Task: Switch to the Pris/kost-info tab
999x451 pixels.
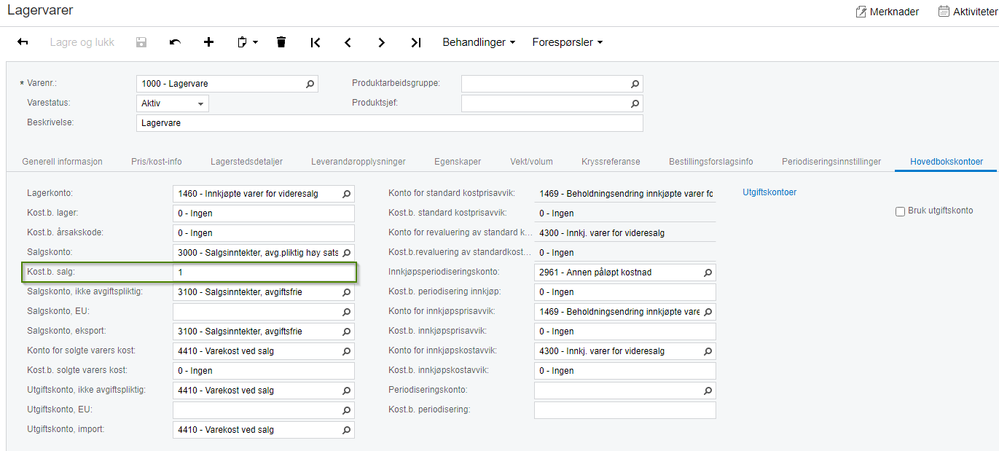Action: [x=156, y=161]
